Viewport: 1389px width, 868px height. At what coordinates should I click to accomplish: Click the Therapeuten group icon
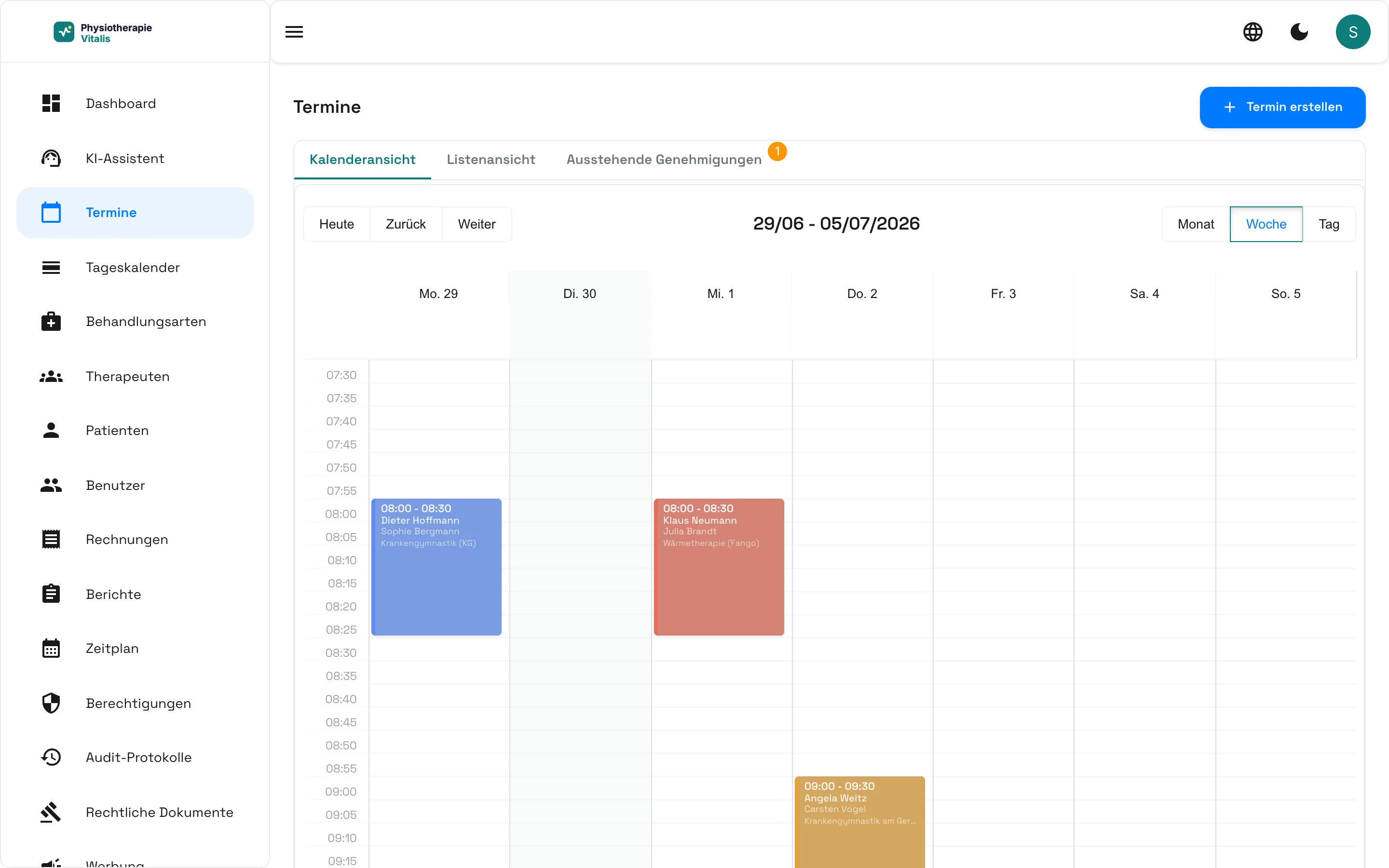[x=51, y=377]
